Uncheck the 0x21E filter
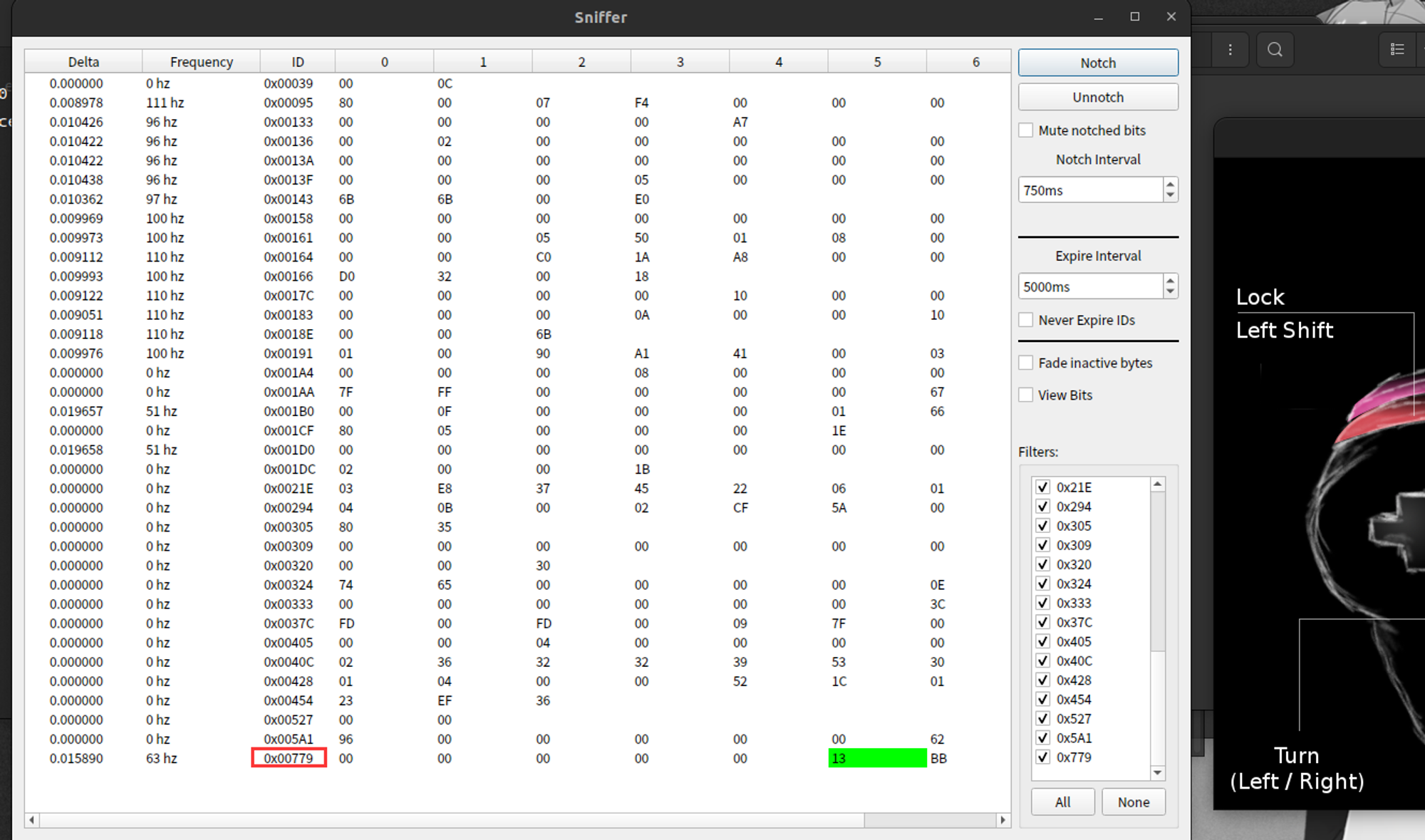 point(1043,487)
